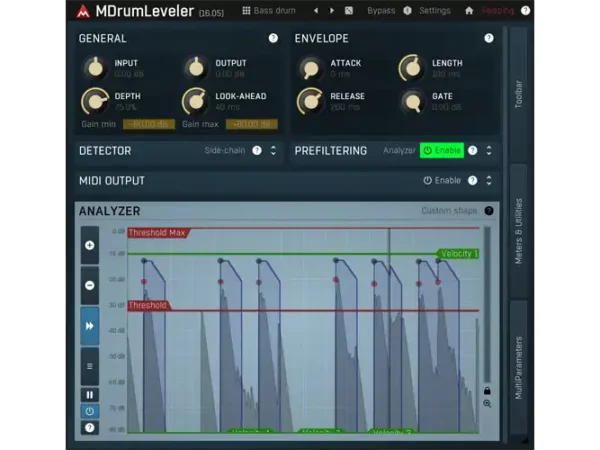
Task: Toggle the Detector Side-chain option
Action: pos(225,150)
